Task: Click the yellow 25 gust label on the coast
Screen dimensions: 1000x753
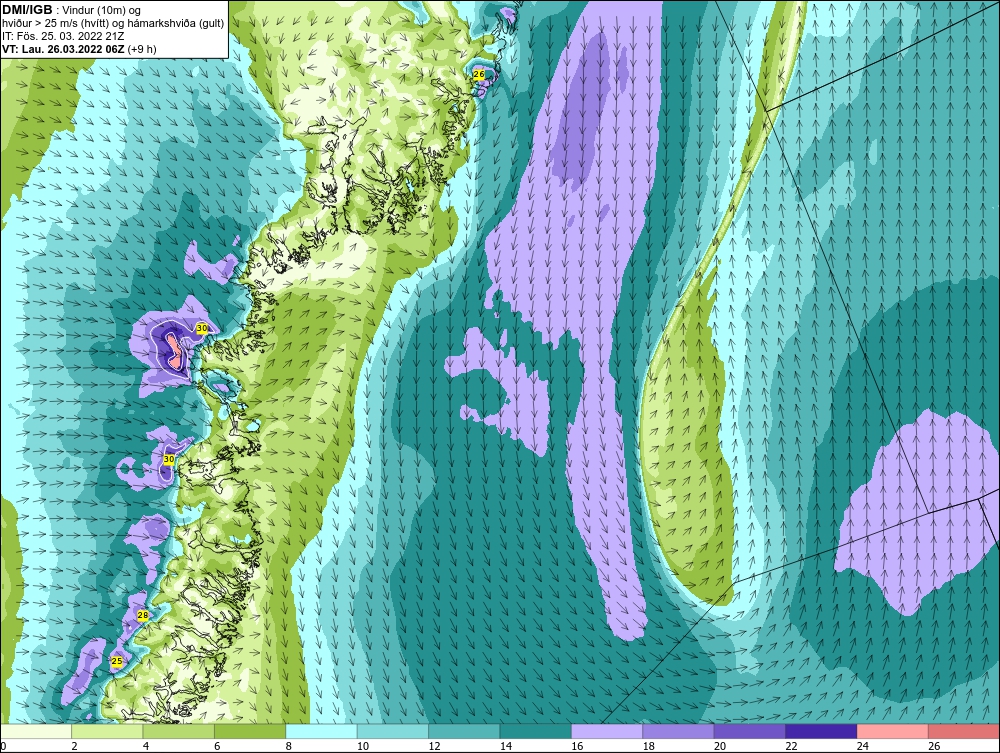Action: coord(117,661)
